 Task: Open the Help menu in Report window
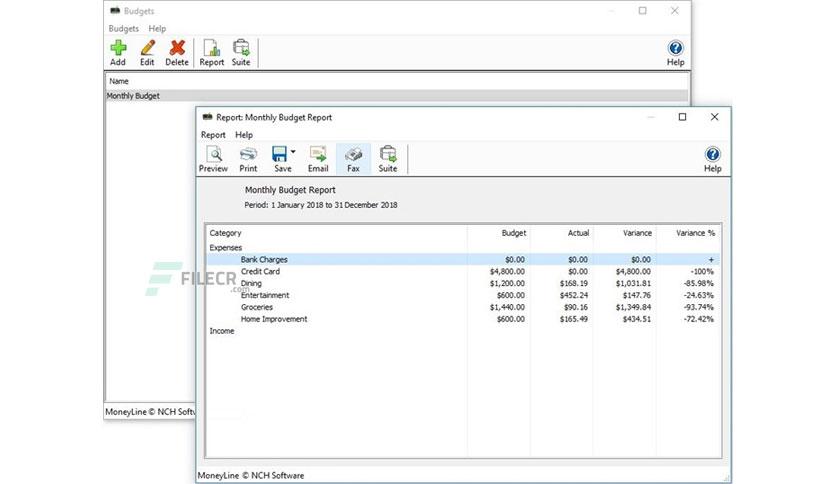click(x=244, y=135)
